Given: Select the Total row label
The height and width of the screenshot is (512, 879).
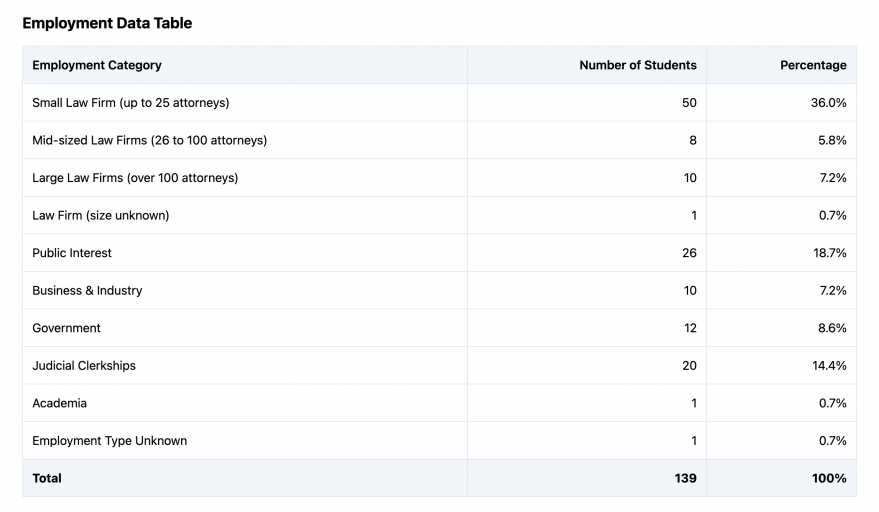Looking at the screenshot, I should pyautogui.click(x=47, y=478).
